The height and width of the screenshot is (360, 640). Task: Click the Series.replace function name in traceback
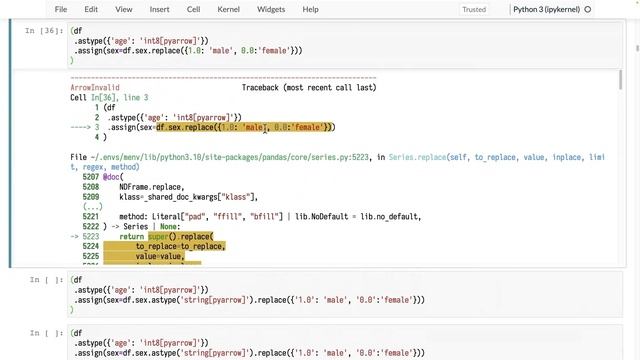(x=417, y=157)
